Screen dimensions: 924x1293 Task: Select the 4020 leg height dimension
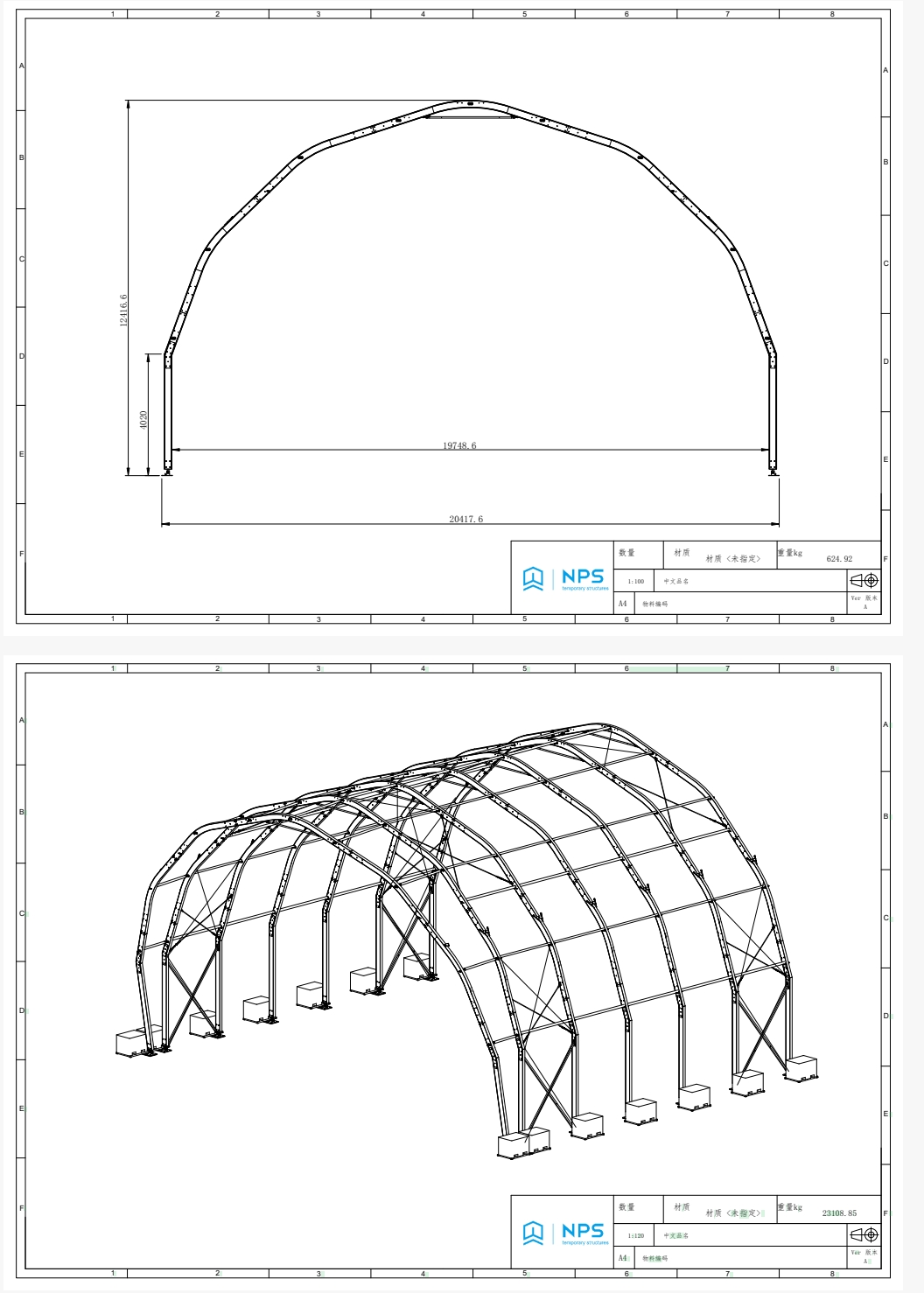(143, 419)
